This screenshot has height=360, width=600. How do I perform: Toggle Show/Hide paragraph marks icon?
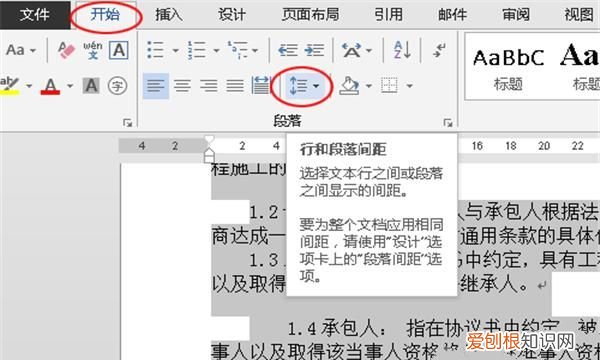pos(439,50)
